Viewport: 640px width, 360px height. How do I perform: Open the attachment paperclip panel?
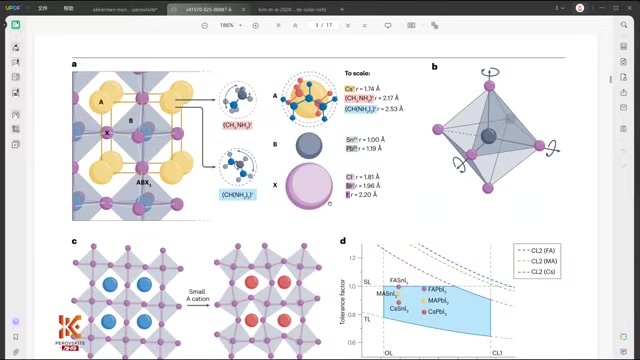(x=16, y=352)
